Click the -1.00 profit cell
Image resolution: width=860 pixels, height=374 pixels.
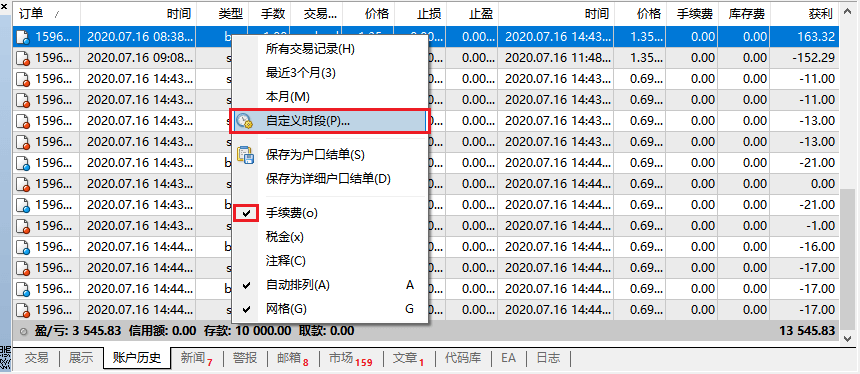[x=805, y=226]
